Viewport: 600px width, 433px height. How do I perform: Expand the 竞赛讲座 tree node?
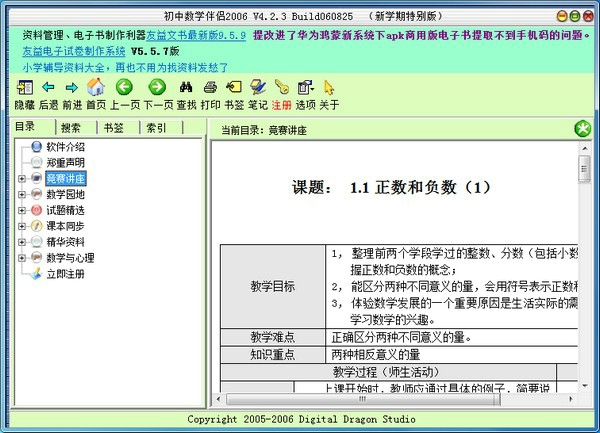22,179
